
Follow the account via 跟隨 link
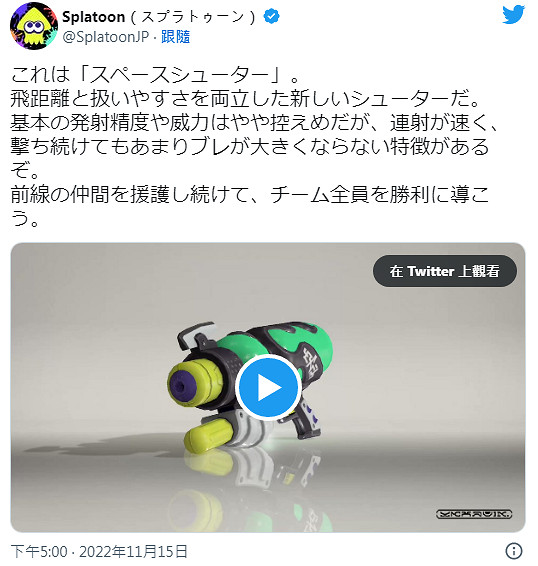pos(175,37)
